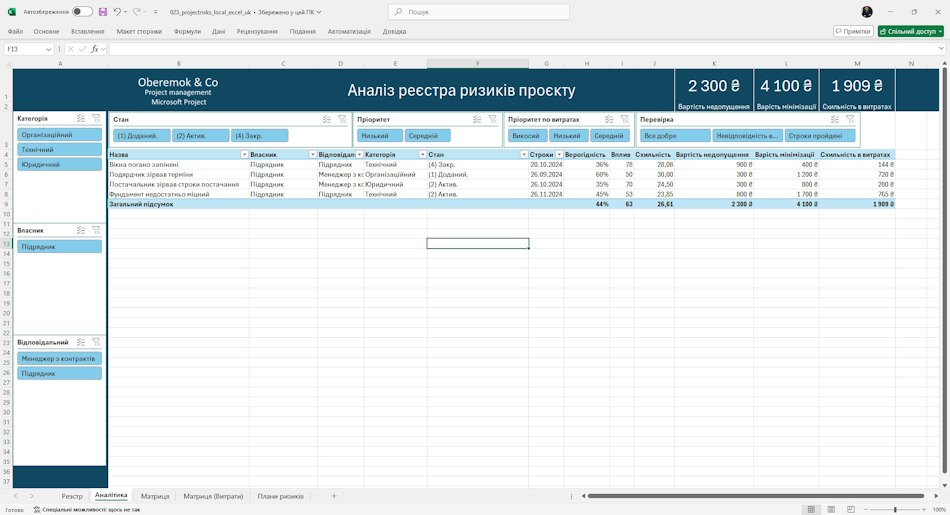
Task: Add a new sheet with plus icon
Action: (334, 496)
